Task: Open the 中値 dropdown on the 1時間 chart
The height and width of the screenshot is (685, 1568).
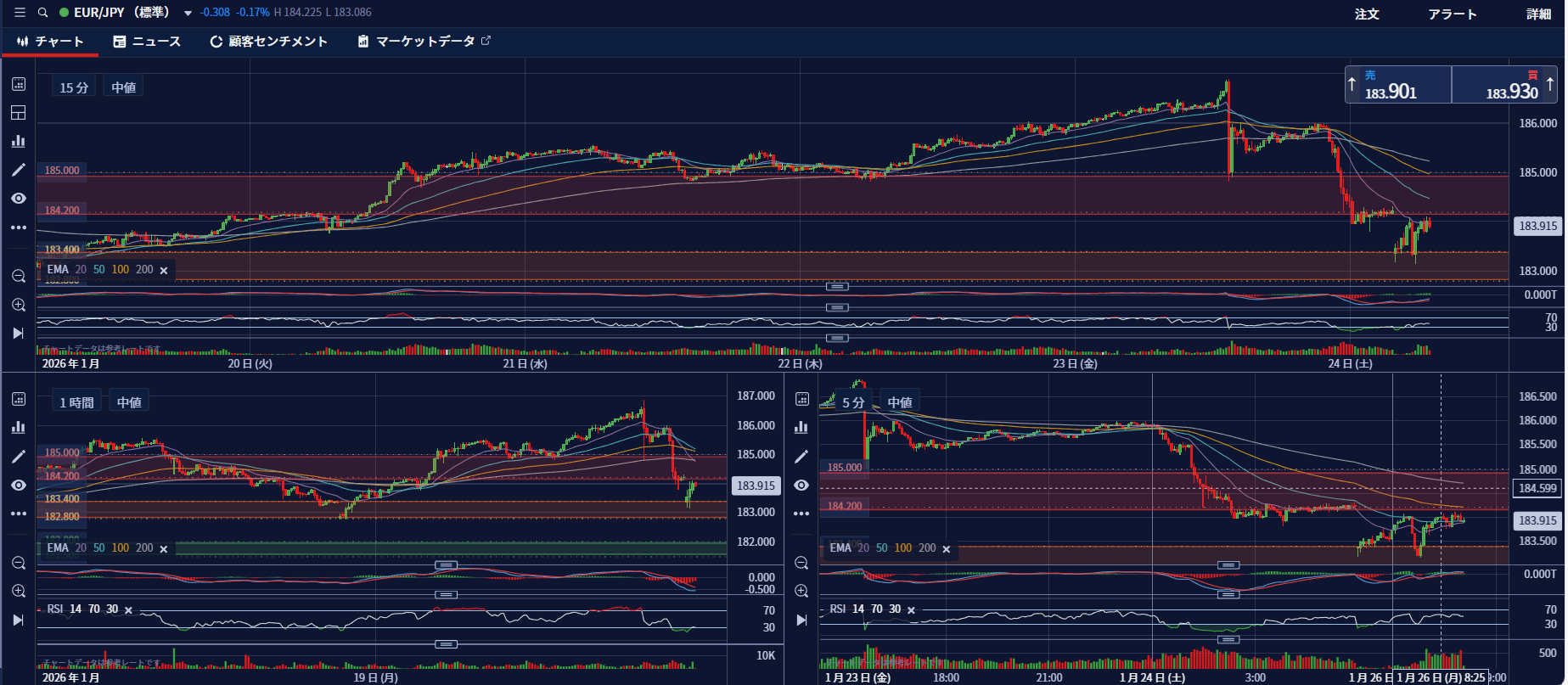Action: (129, 402)
